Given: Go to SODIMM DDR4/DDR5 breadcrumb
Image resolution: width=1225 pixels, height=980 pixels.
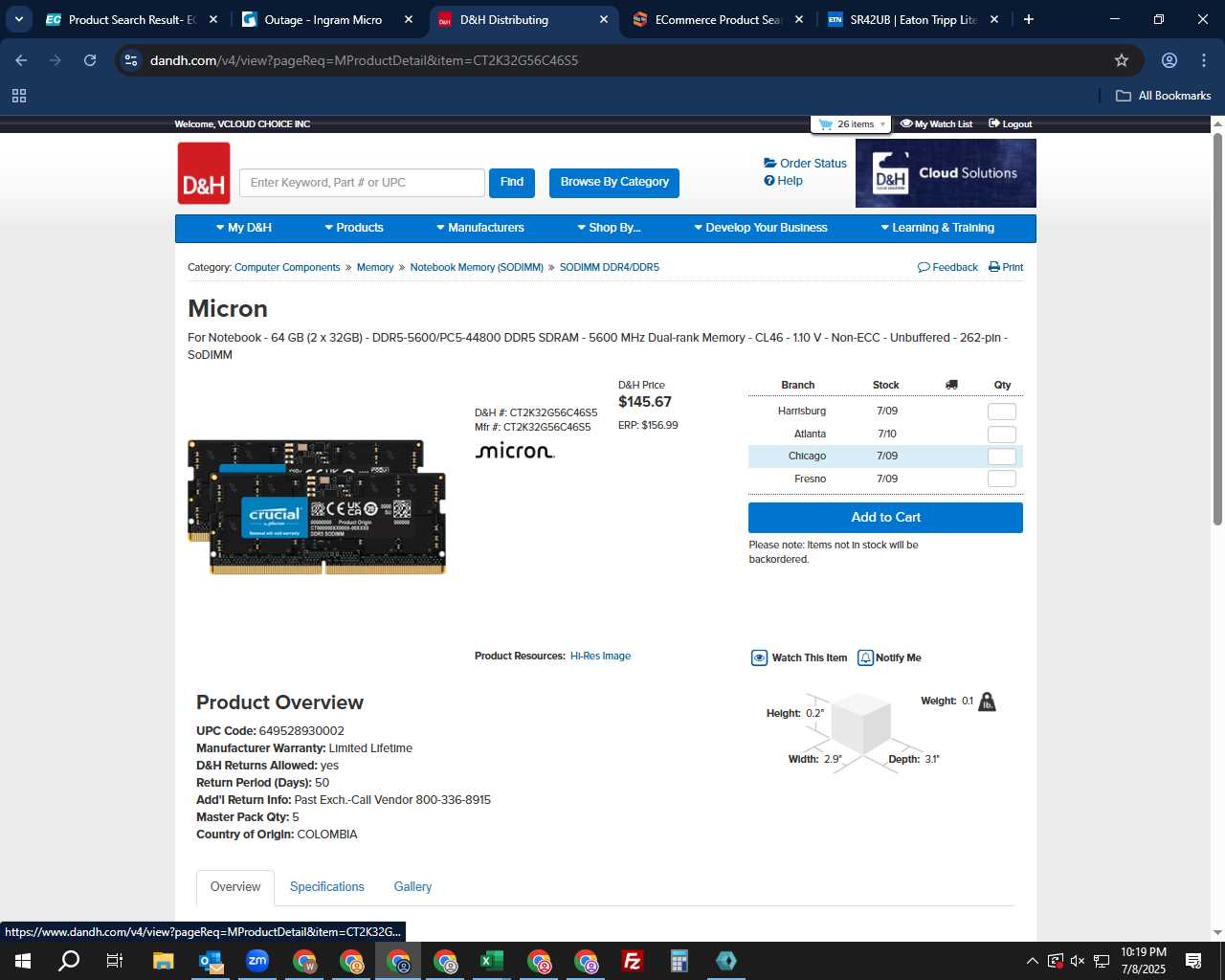Looking at the screenshot, I should coord(610,268).
